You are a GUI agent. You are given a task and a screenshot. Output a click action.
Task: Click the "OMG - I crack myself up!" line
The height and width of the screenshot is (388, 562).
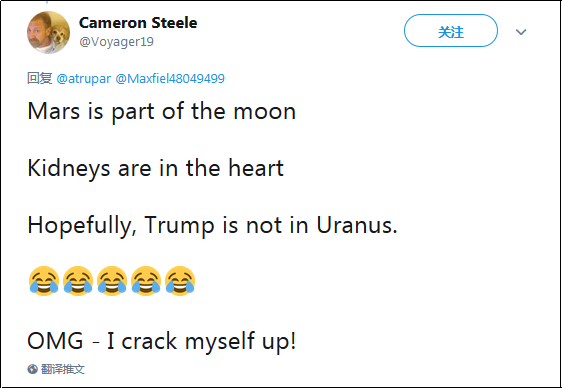(162, 341)
